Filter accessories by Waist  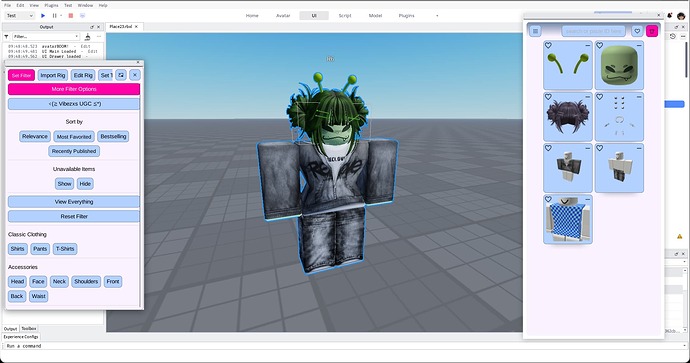[38, 296]
